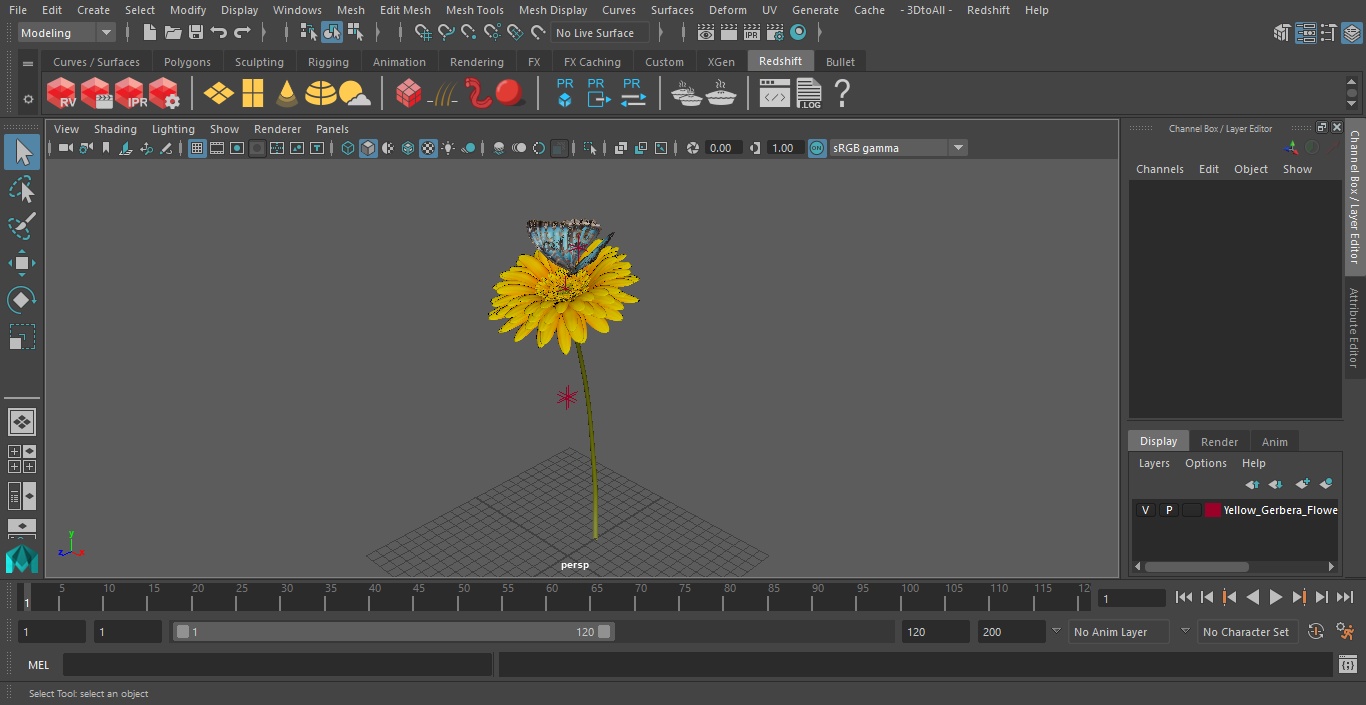Toggle viewport grid display icon
The height and width of the screenshot is (705, 1366).
point(197,148)
